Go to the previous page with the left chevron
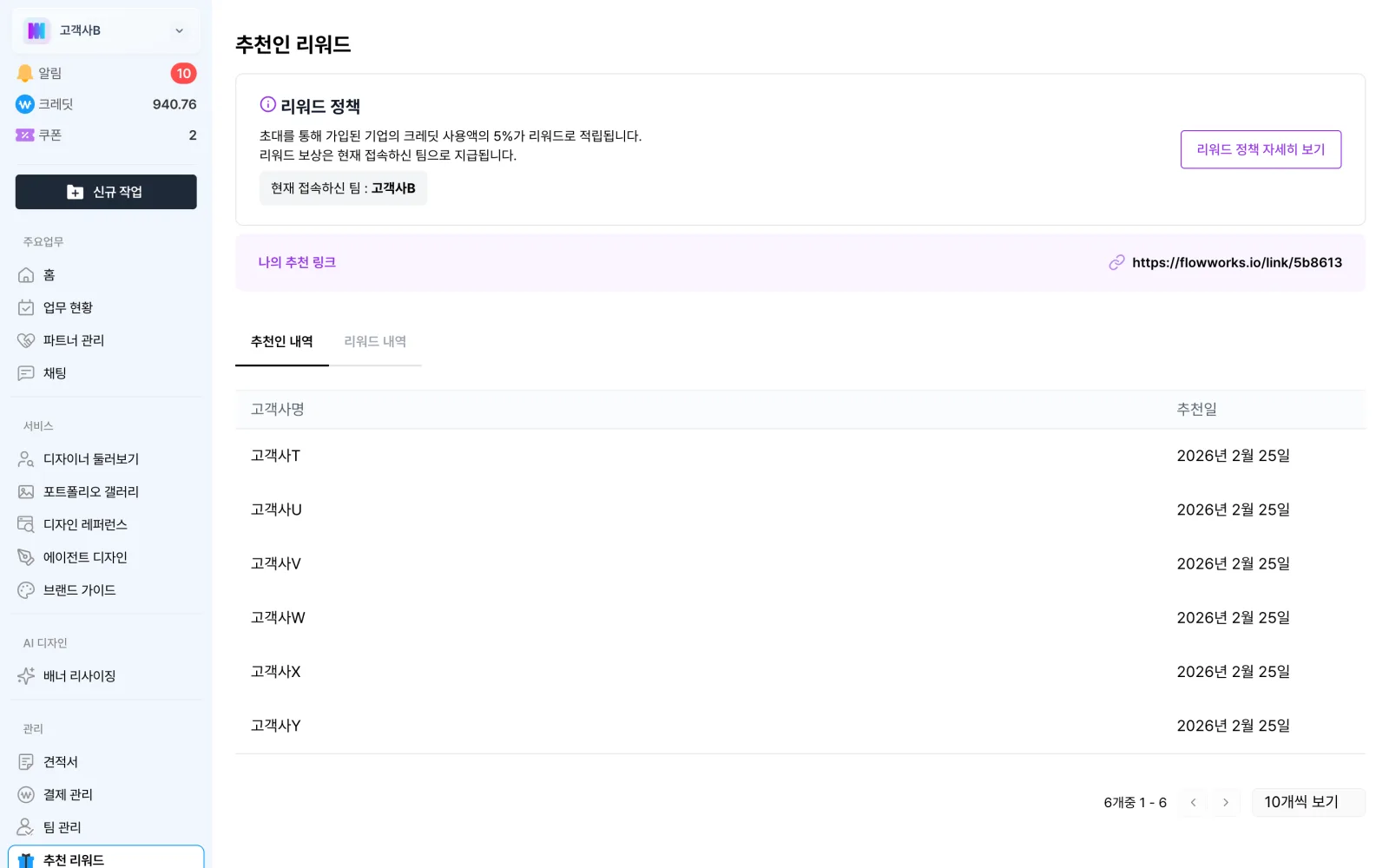The width and height of the screenshot is (1389, 868). click(x=1194, y=803)
